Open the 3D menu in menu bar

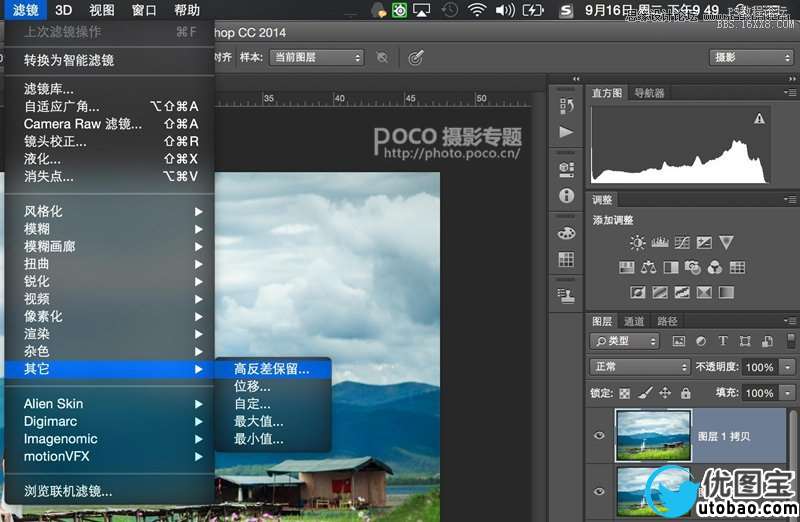point(63,10)
